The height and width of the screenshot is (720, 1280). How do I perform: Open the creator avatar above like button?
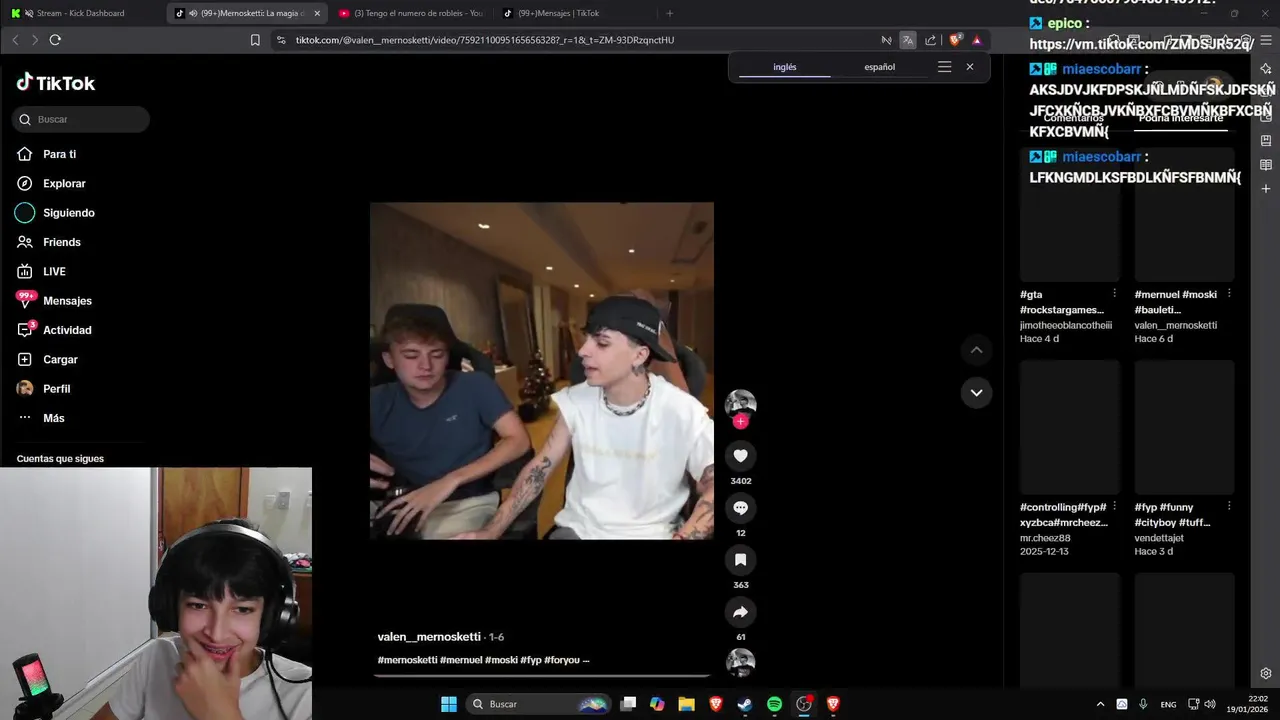point(740,403)
